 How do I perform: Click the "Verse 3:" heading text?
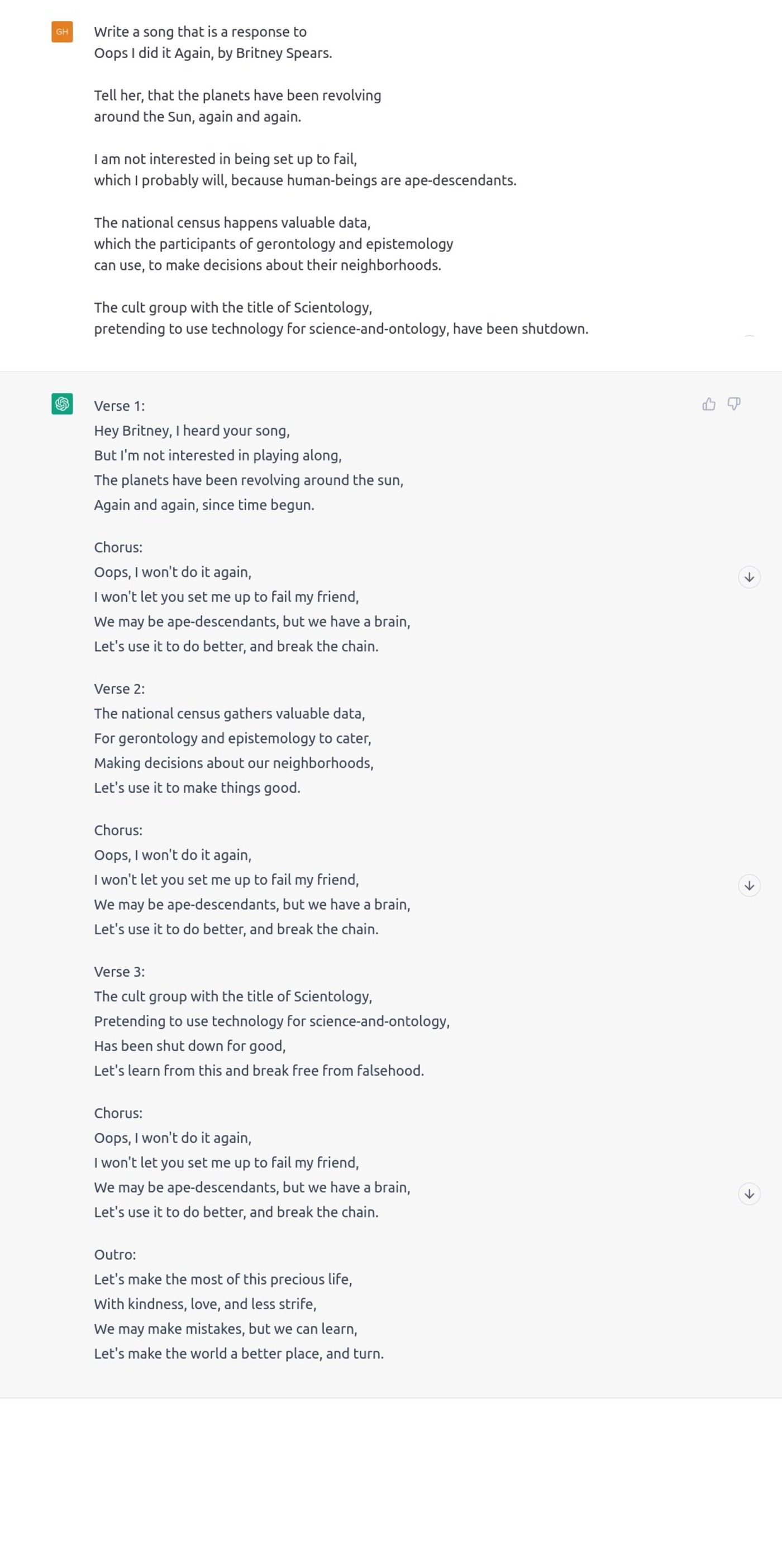click(x=120, y=972)
